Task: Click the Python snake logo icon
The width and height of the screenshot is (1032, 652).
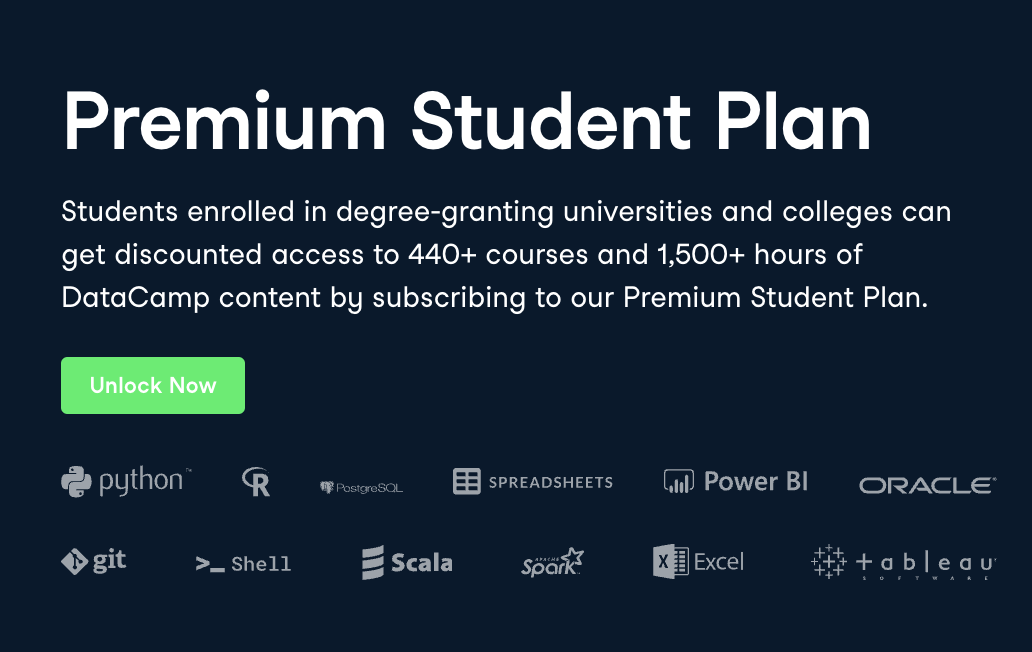Action: (77, 481)
